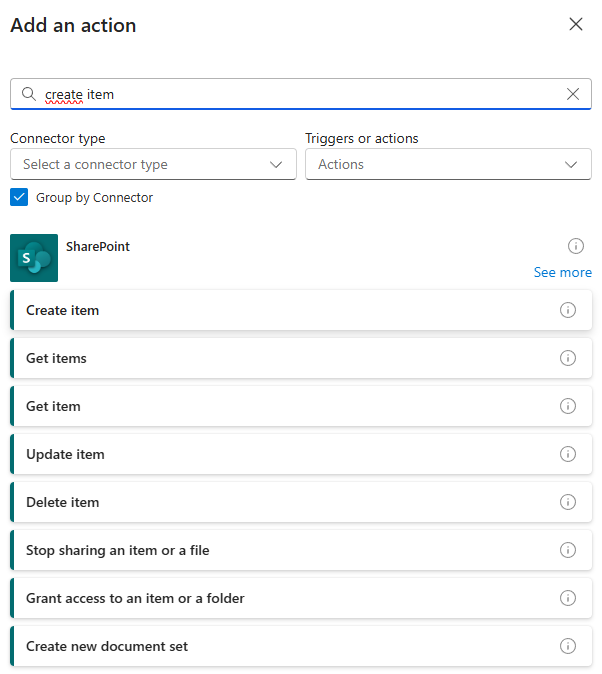The width and height of the screenshot is (602, 674).
Task: Clear the search box text
Action: (x=573, y=94)
